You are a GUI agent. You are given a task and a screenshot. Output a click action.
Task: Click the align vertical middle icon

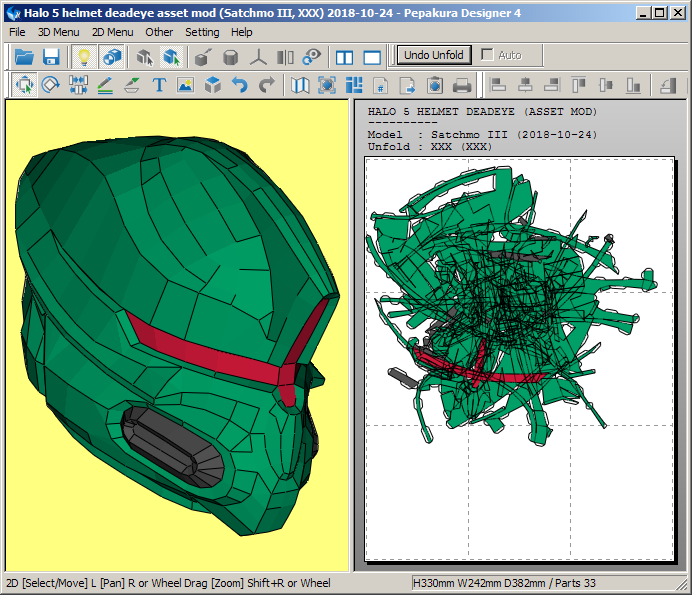[606, 84]
